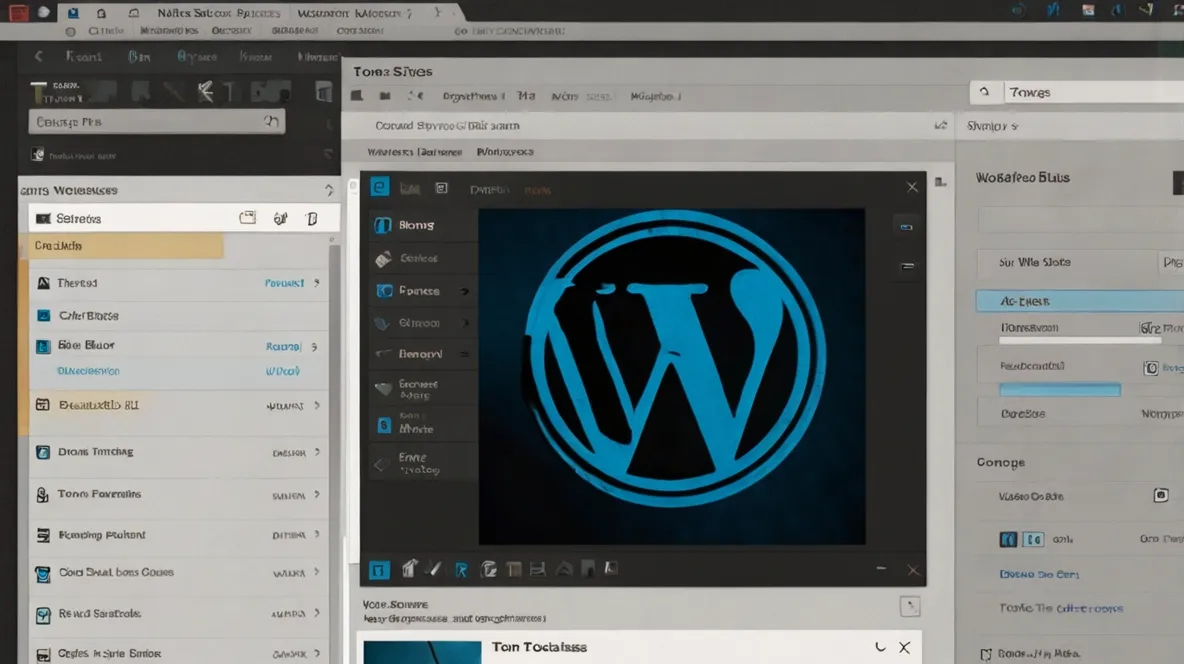Expand the 'Fpnees' submenu arrow
The height and width of the screenshot is (664, 1184).
coord(465,291)
